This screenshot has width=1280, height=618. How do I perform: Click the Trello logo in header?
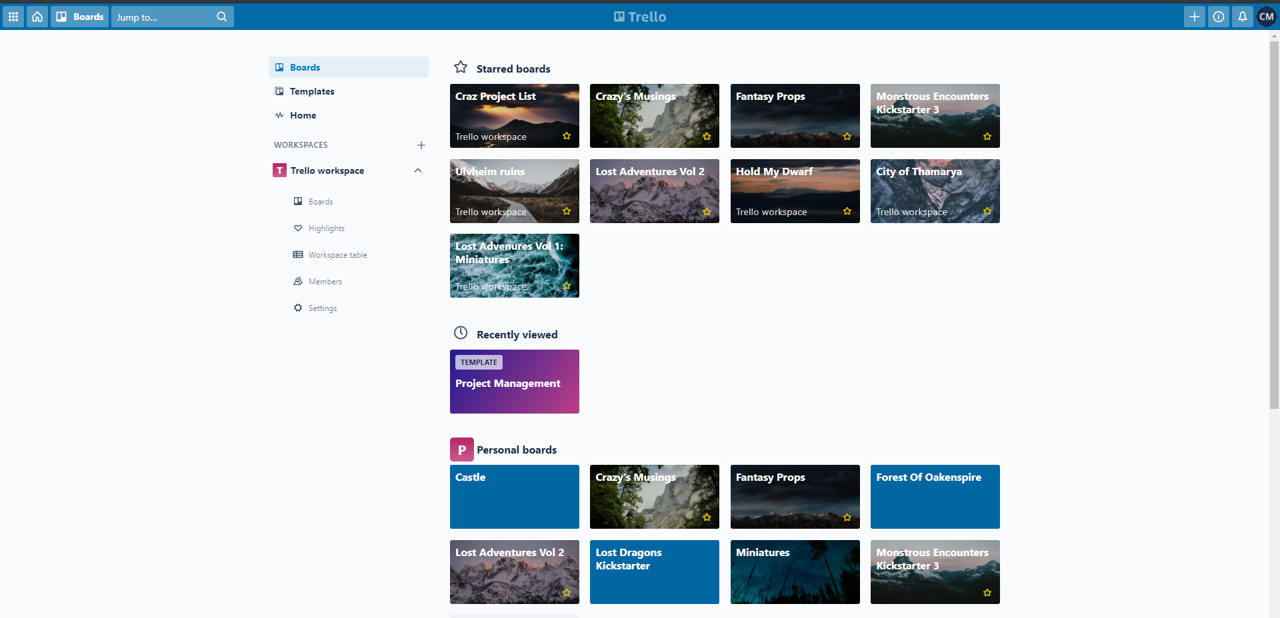pos(640,17)
